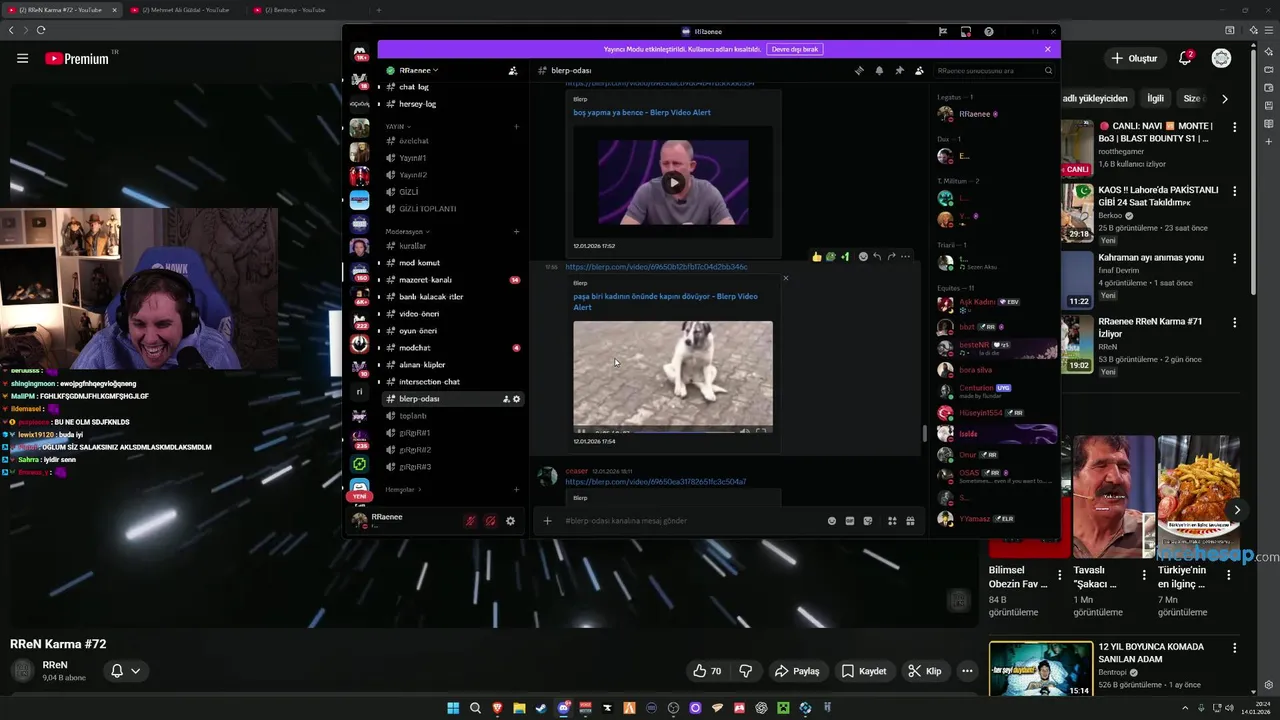Go back in the browser
Screen dimensions: 1280x720
click(x=12, y=30)
